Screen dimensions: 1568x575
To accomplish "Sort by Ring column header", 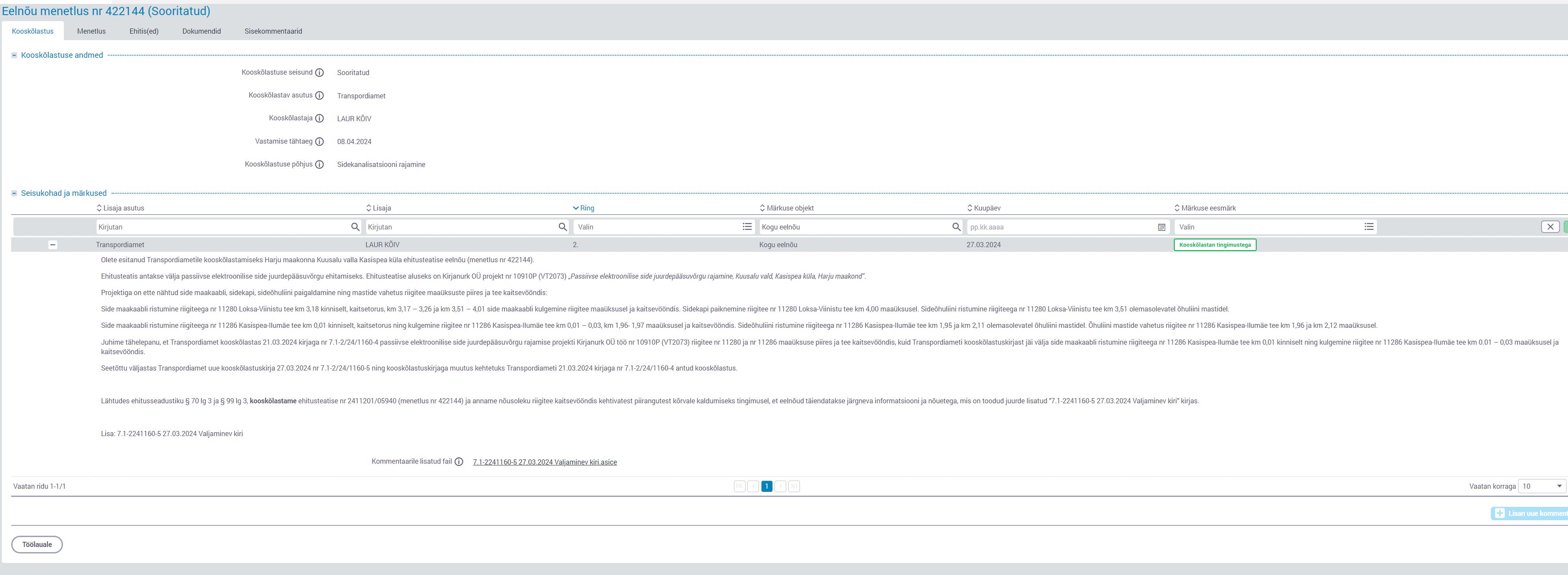I will (584, 208).
